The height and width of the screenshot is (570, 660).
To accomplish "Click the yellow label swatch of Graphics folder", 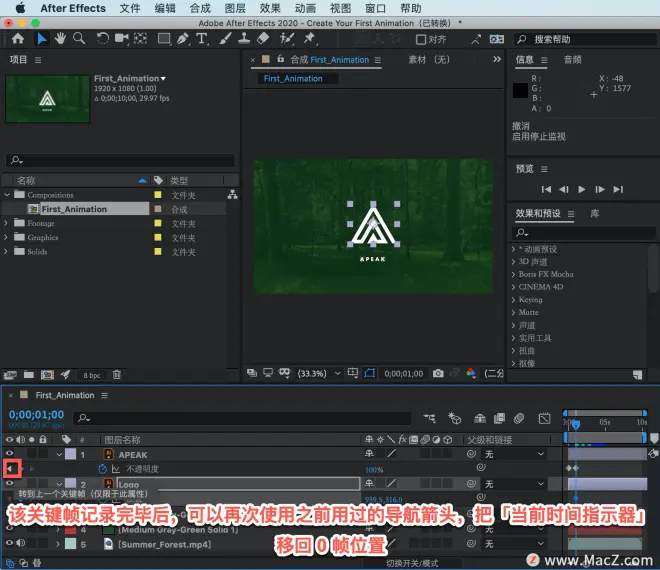I will 158,237.
